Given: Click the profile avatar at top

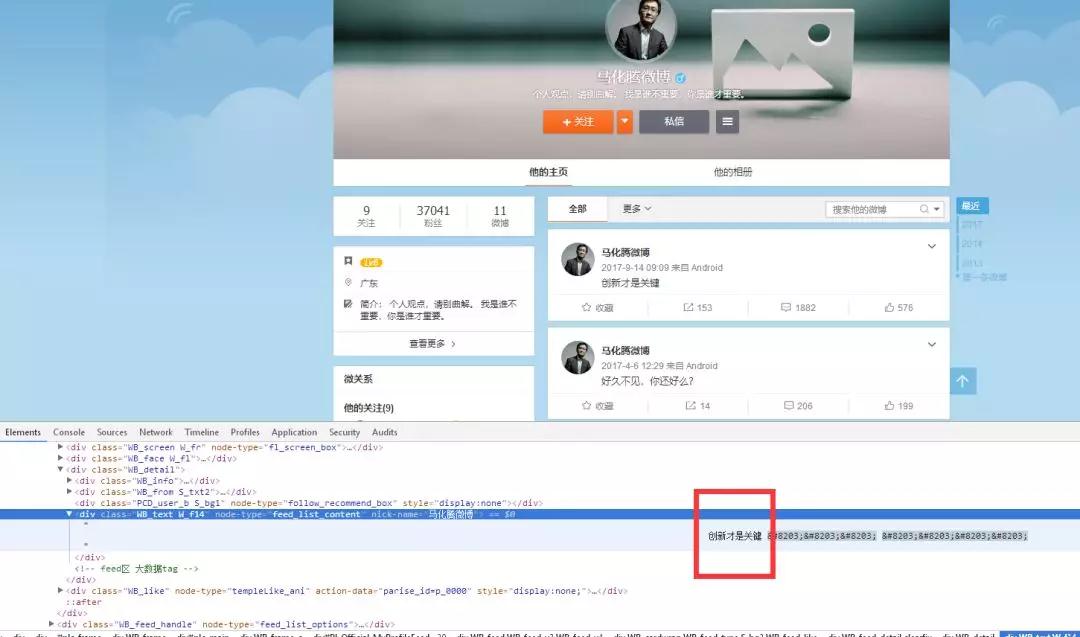Looking at the screenshot, I should point(641,29).
